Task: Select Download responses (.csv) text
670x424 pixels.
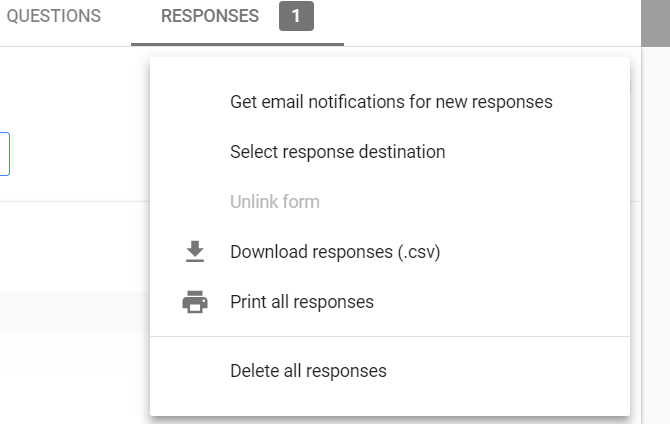Action: click(335, 252)
